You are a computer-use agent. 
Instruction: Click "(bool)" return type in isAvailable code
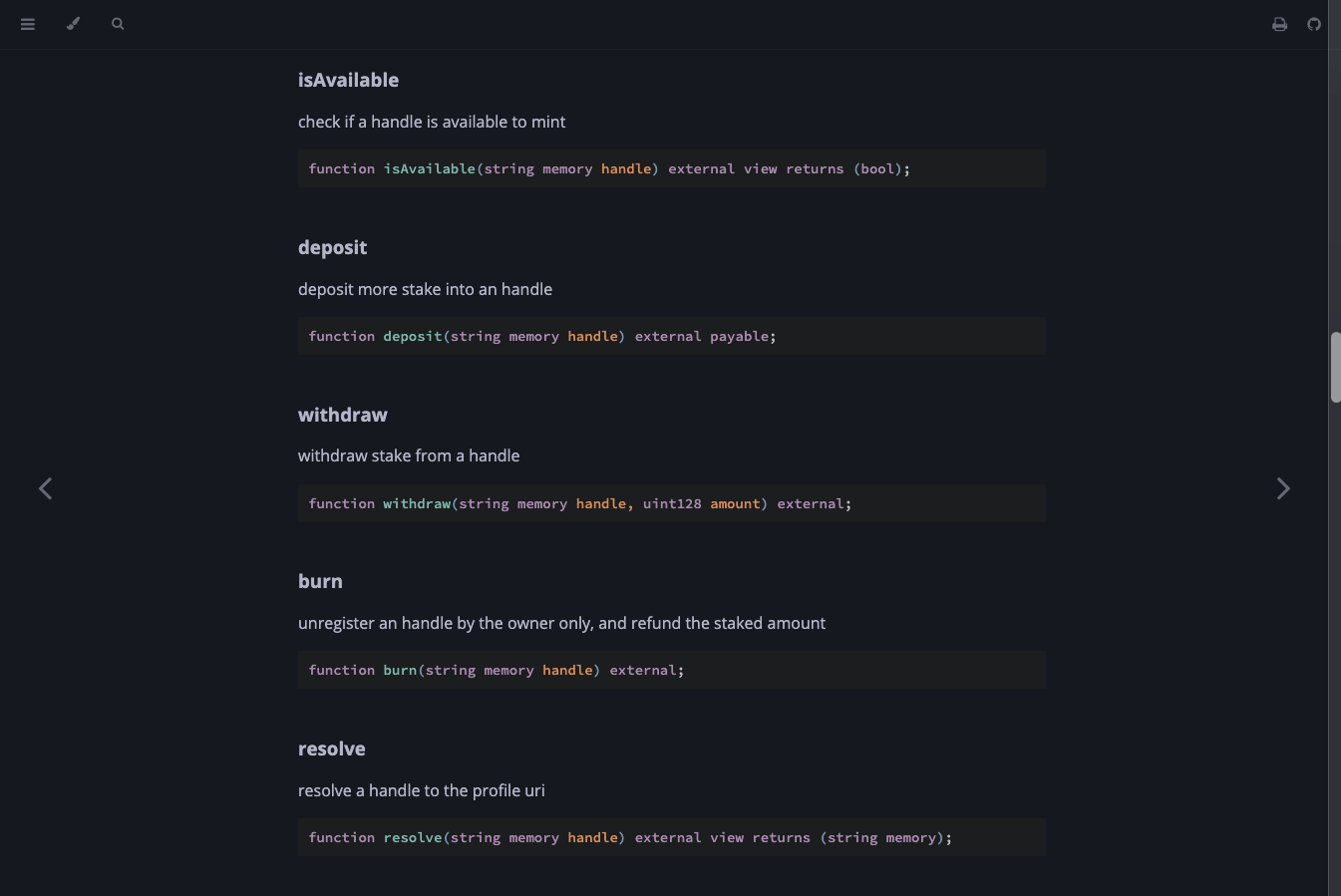pos(877,169)
